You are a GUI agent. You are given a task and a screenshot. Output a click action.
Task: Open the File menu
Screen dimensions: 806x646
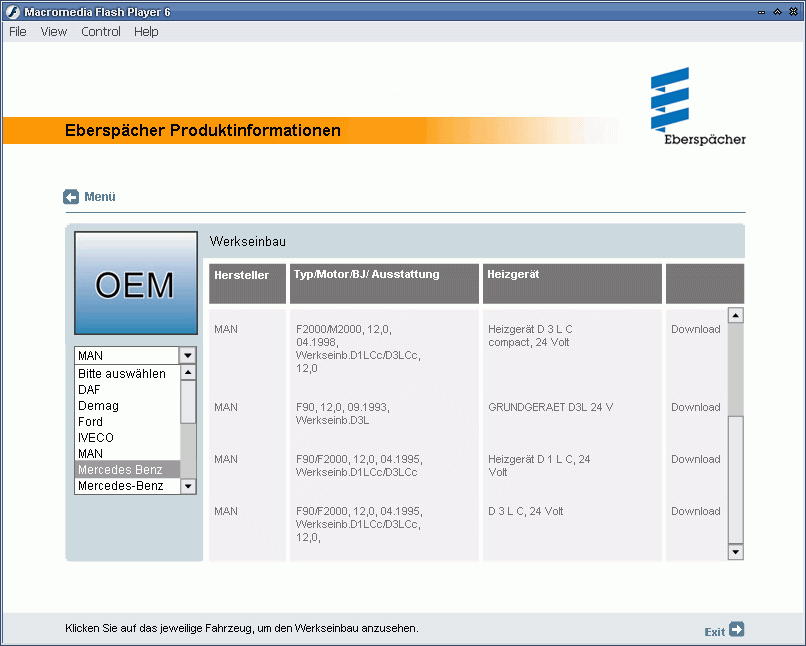coord(17,32)
